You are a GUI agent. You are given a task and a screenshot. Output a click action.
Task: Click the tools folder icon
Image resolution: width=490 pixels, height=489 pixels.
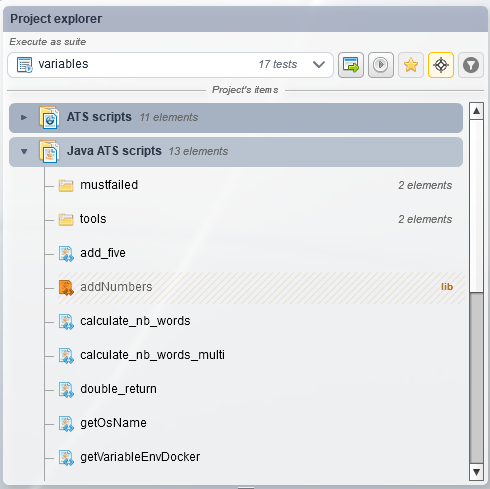click(66, 219)
